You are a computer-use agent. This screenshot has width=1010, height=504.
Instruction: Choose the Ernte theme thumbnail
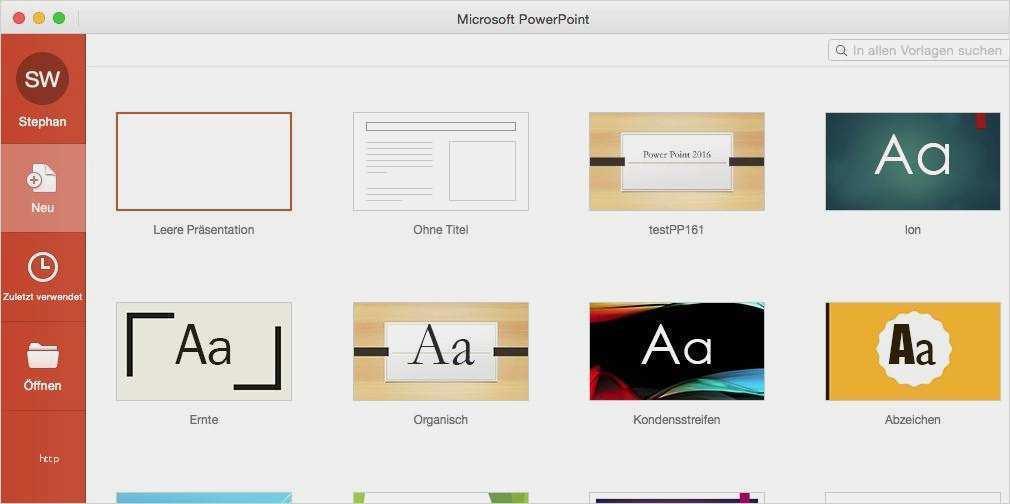click(203, 351)
